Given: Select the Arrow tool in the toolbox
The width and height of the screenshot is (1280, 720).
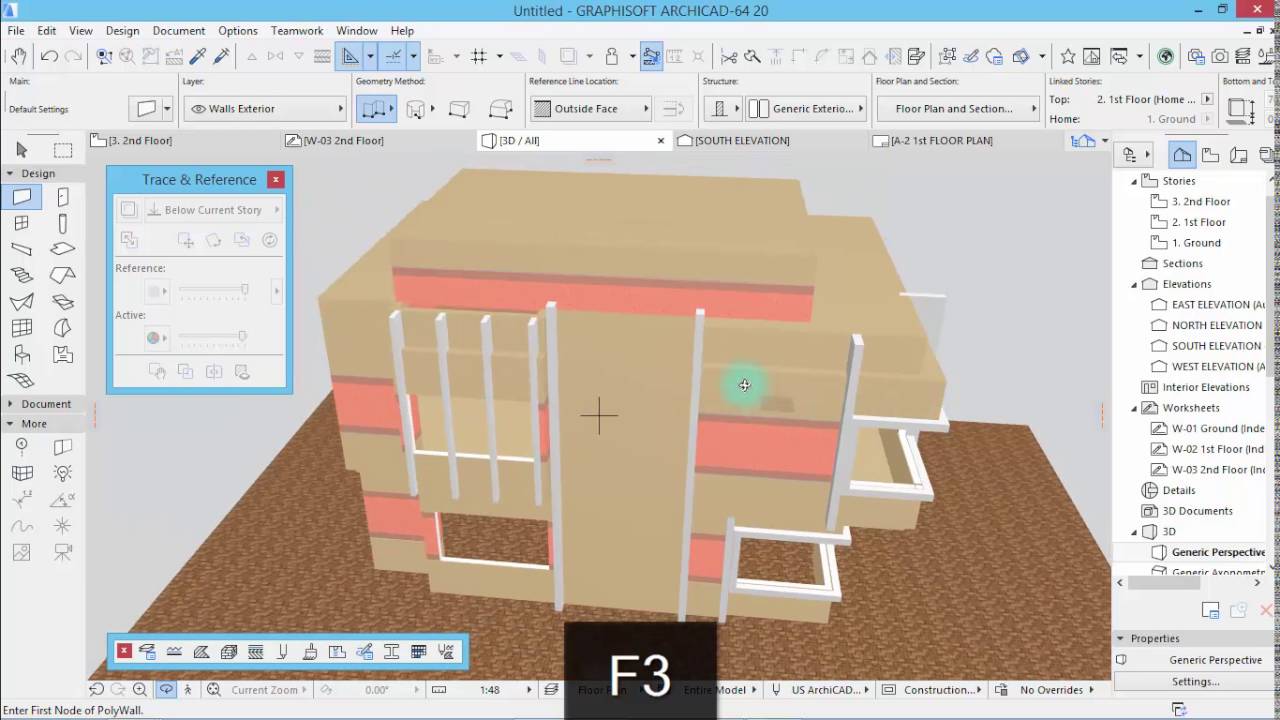Looking at the screenshot, I should pos(22,150).
